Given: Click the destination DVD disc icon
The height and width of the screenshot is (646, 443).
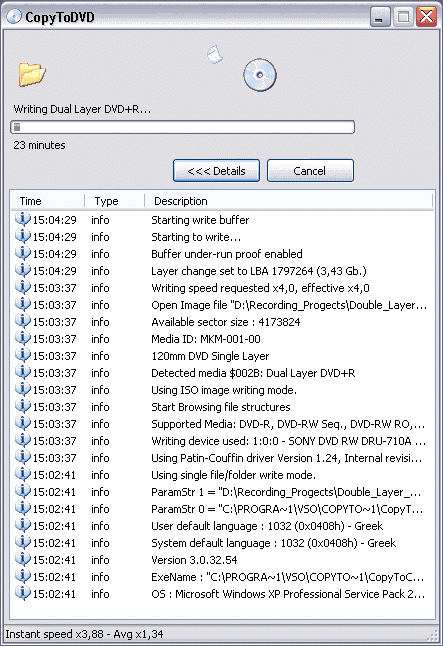Looking at the screenshot, I should tap(260, 75).
